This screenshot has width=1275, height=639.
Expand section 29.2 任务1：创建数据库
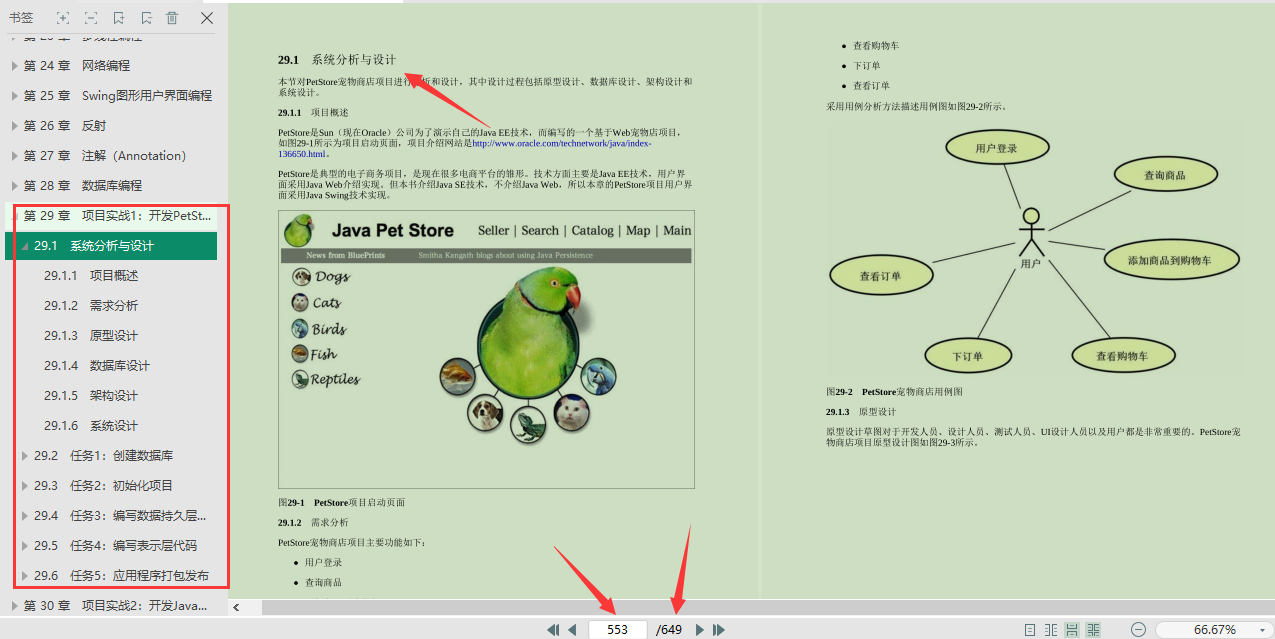(24, 456)
